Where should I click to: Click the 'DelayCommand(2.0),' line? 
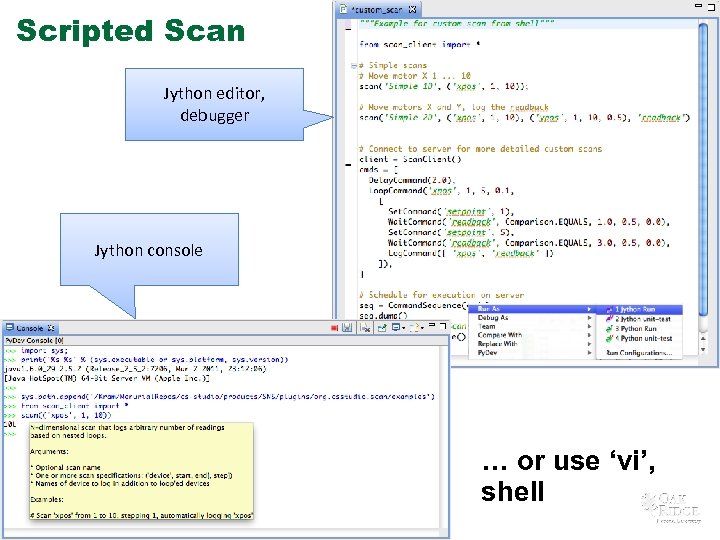412,180
